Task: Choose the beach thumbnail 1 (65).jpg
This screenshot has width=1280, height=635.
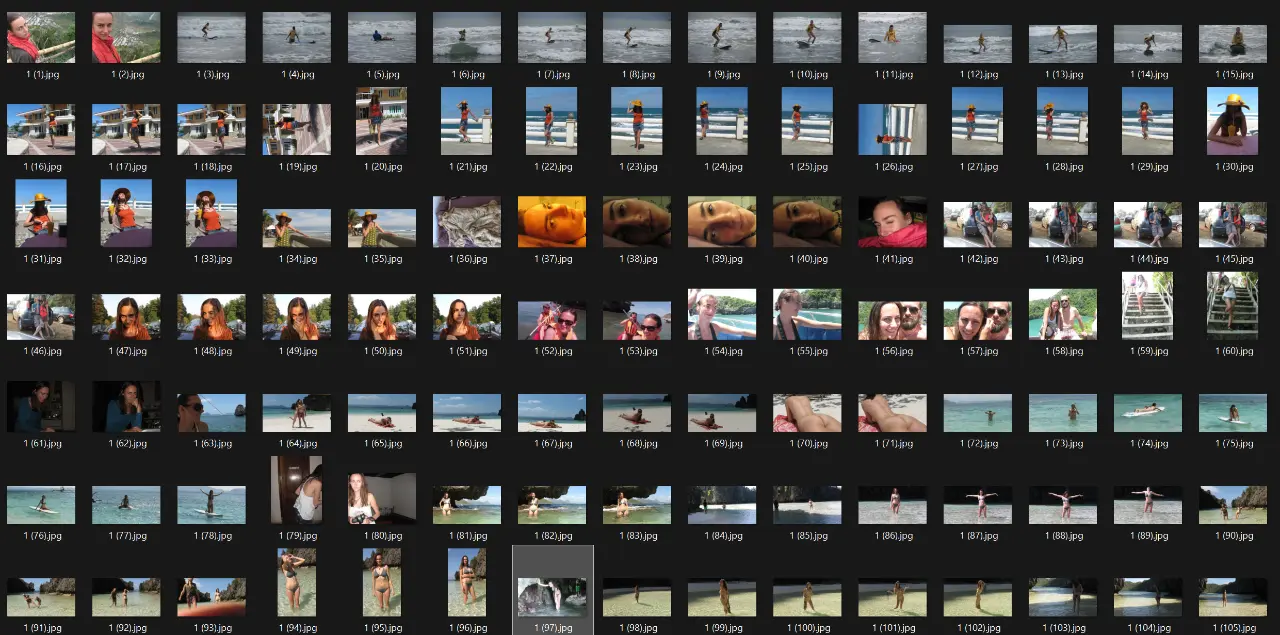Action: coord(381,413)
